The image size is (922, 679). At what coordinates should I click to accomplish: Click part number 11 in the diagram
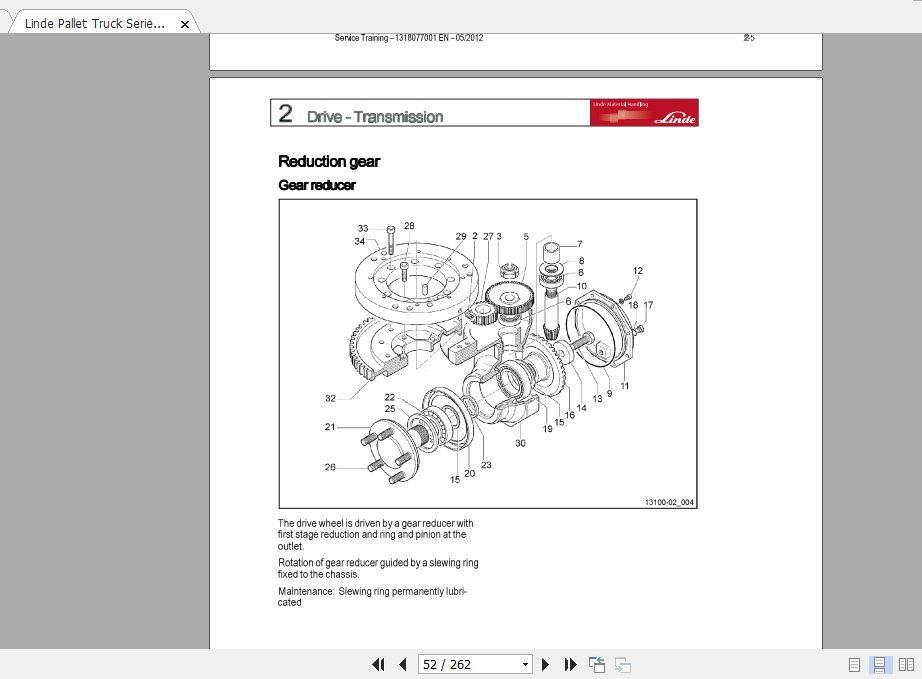pos(624,386)
